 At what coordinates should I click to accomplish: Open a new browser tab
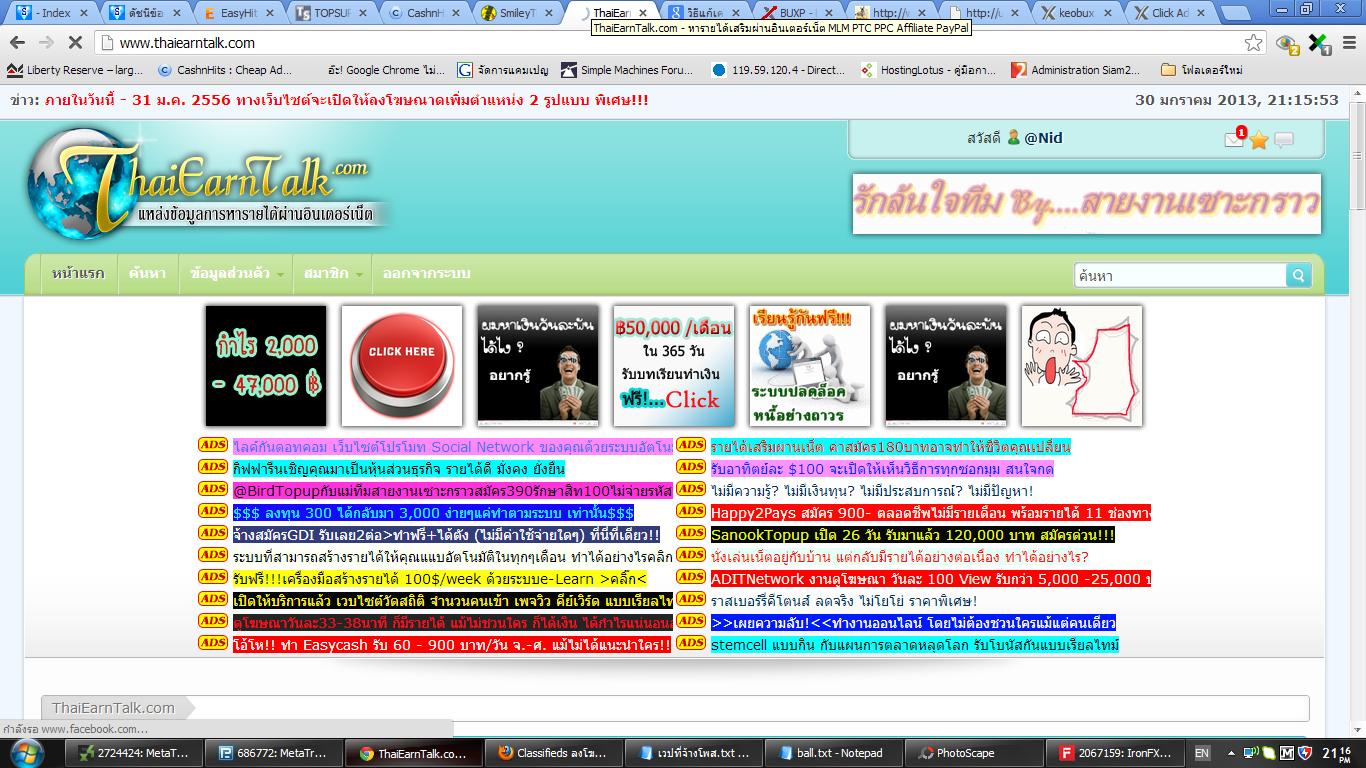click(x=1238, y=14)
